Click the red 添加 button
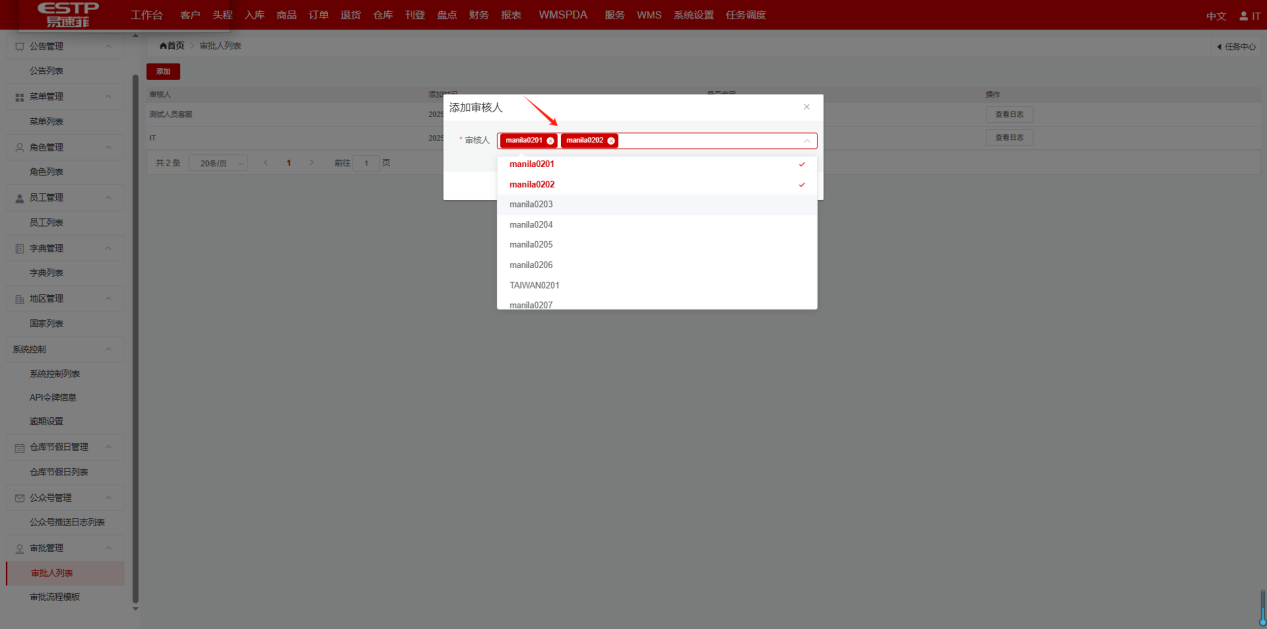1267x629 pixels. [x=163, y=72]
